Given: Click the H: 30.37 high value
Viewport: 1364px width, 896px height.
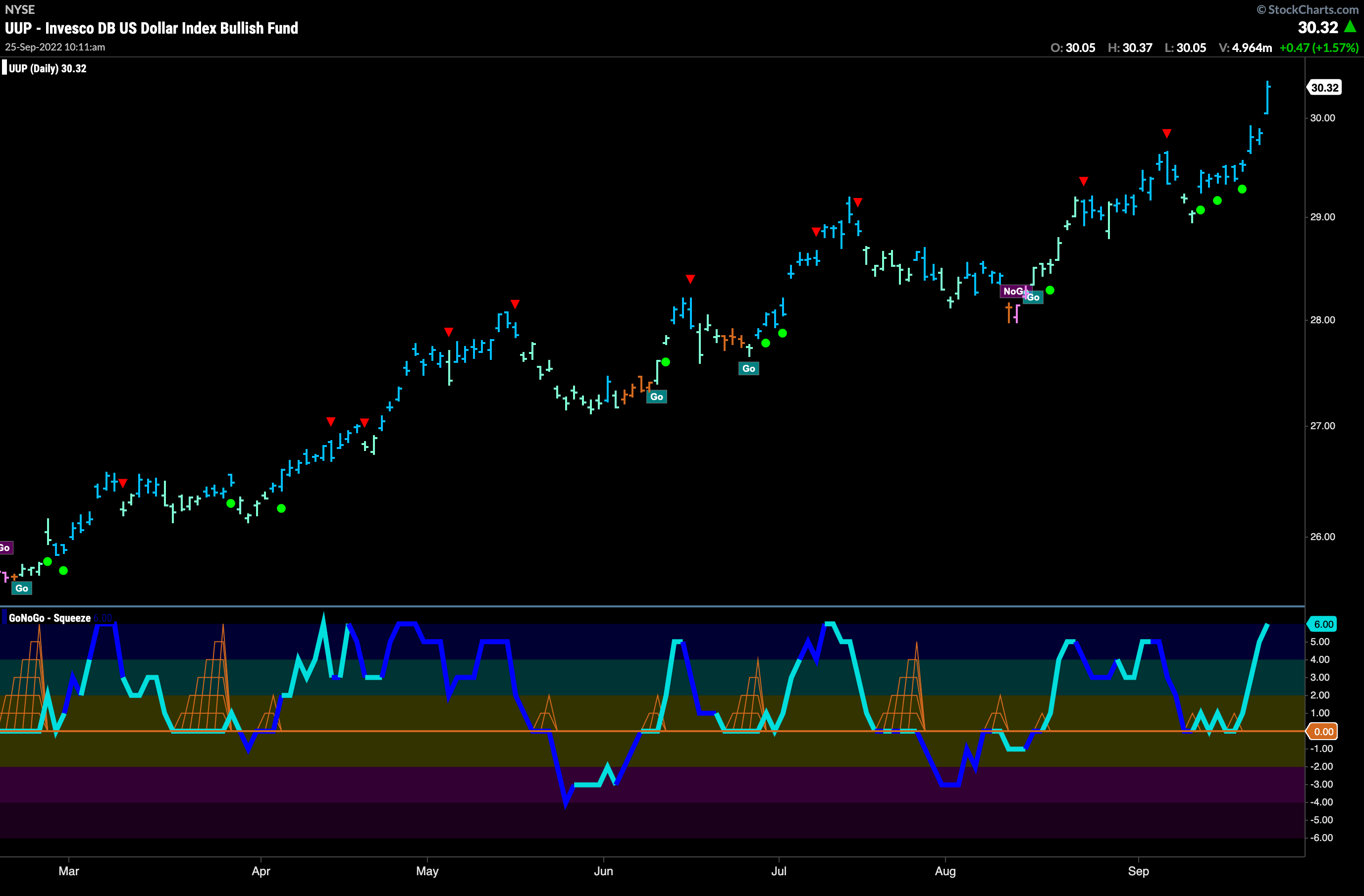Looking at the screenshot, I should coord(1130,48).
